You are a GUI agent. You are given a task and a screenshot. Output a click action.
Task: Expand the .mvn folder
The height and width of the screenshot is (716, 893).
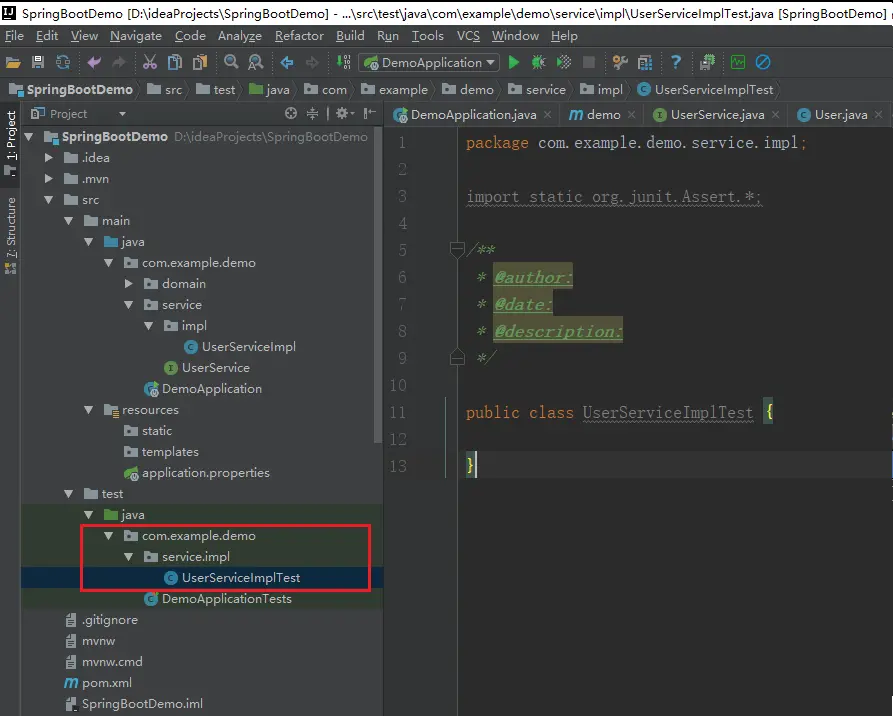(x=48, y=179)
